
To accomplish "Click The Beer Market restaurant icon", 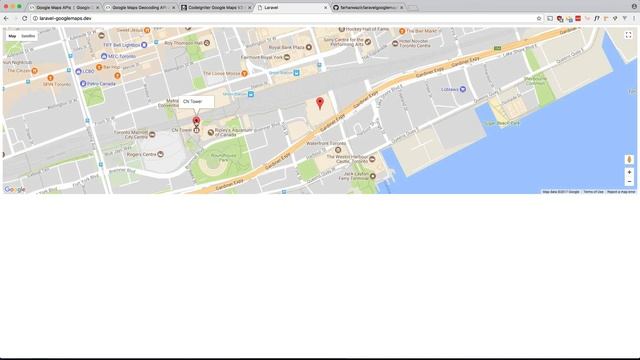I will pyautogui.click(x=402, y=31).
